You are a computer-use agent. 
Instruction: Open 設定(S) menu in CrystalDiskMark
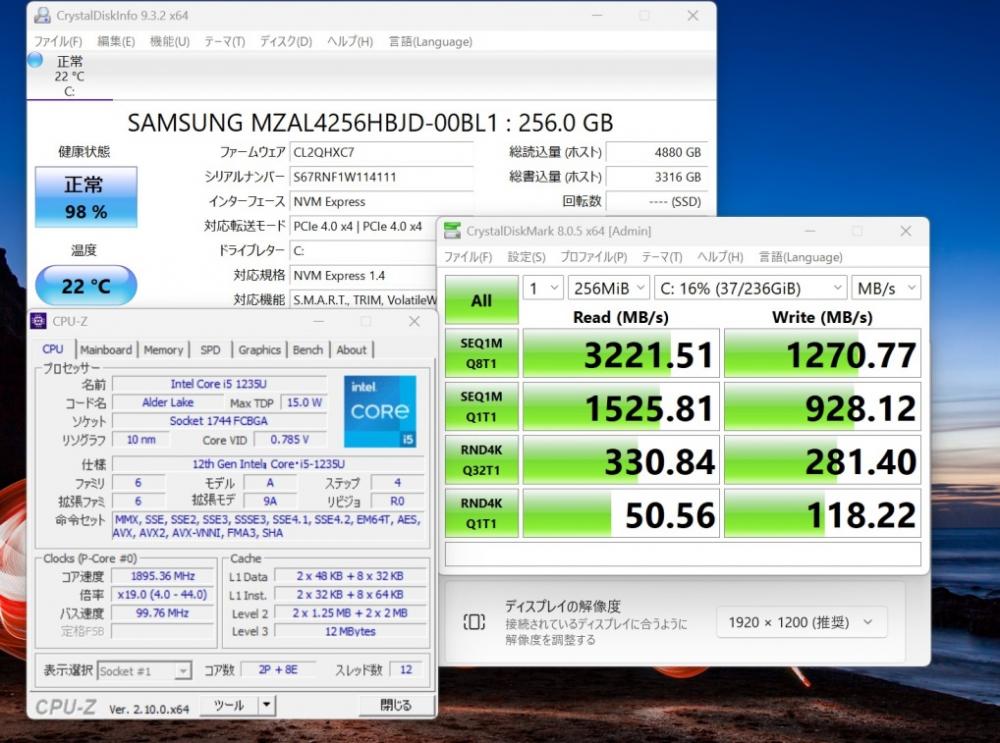pos(526,257)
